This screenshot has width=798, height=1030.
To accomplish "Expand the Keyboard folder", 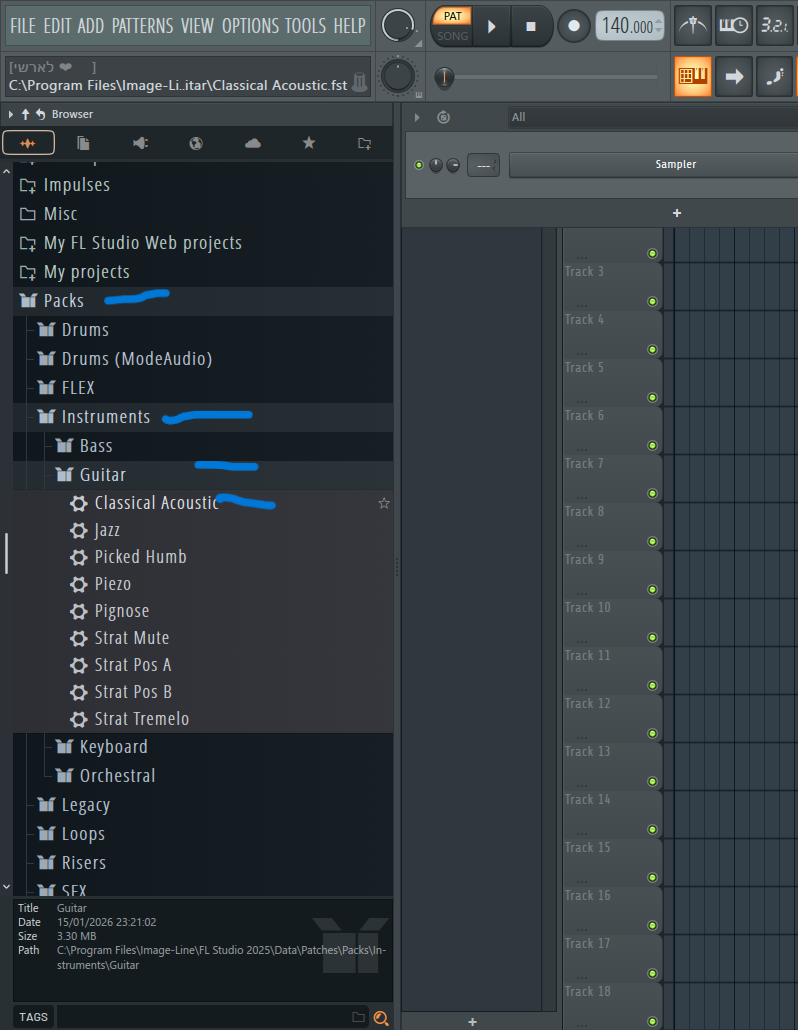I will tap(113, 747).
